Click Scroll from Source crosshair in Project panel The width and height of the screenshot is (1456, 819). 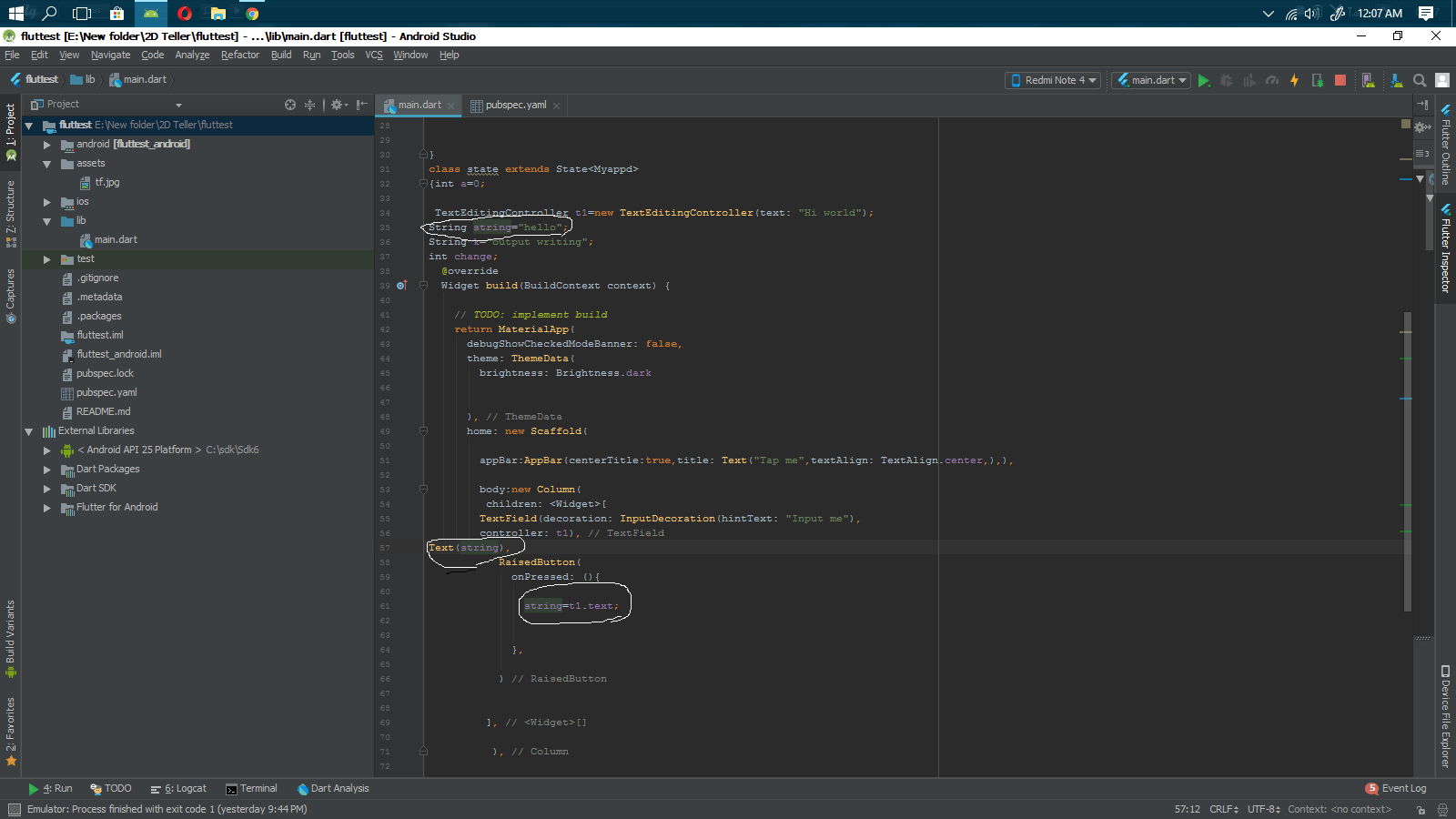coord(289,105)
